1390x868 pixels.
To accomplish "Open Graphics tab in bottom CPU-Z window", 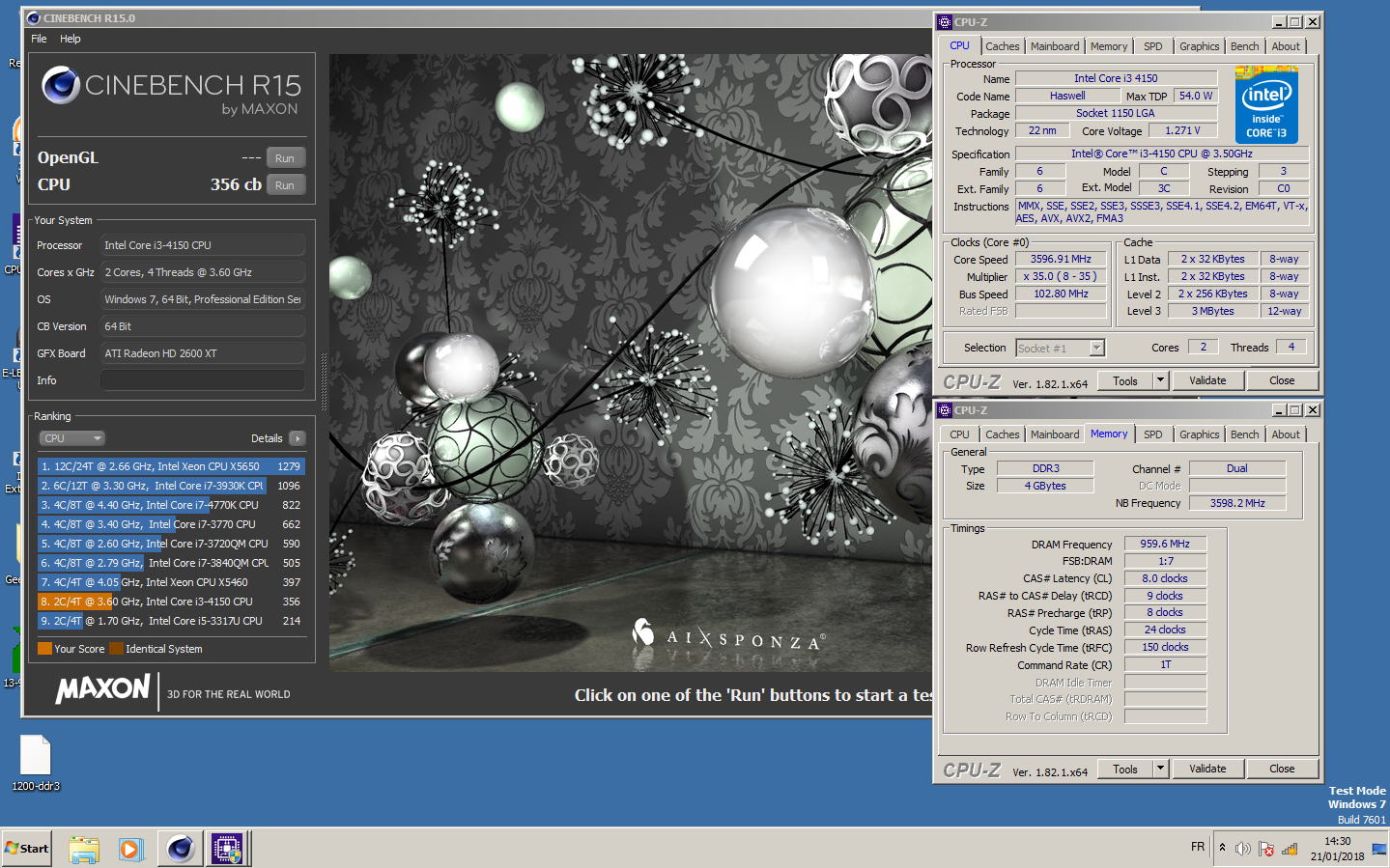I will pyautogui.click(x=1200, y=434).
